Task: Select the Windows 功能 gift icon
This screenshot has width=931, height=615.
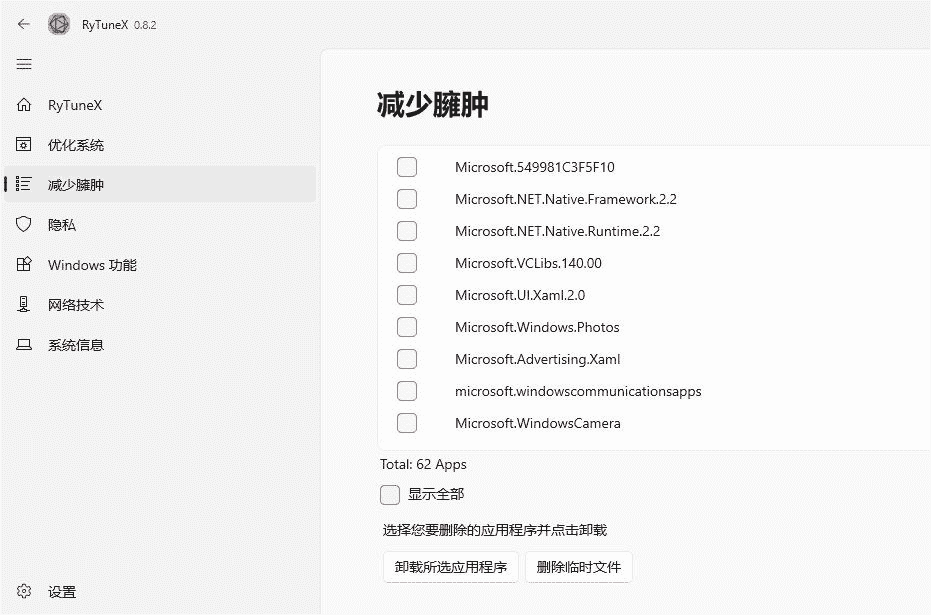Action: 23,264
